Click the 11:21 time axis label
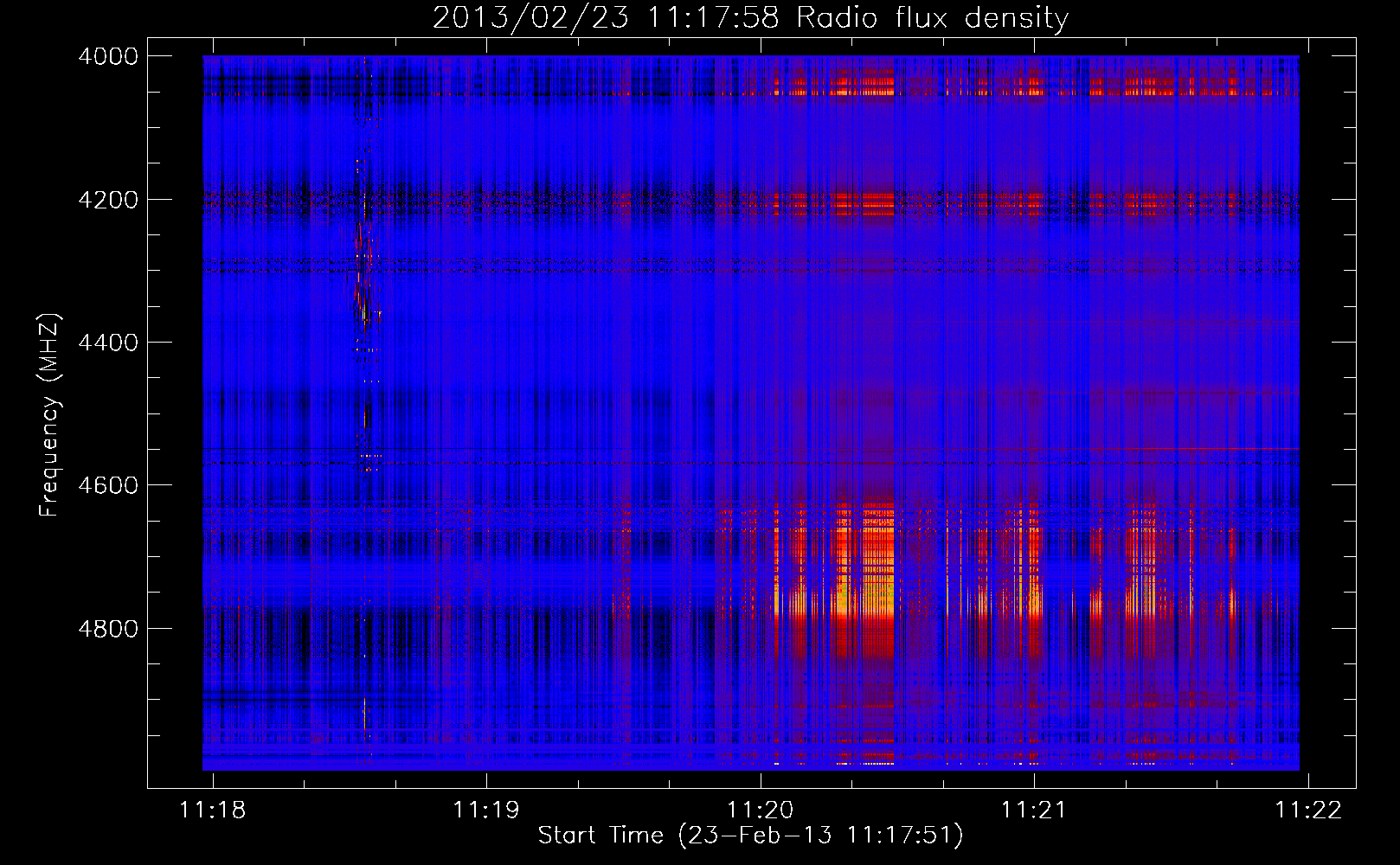The height and width of the screenshot is (865, 1400). (x=1034, y=810)
